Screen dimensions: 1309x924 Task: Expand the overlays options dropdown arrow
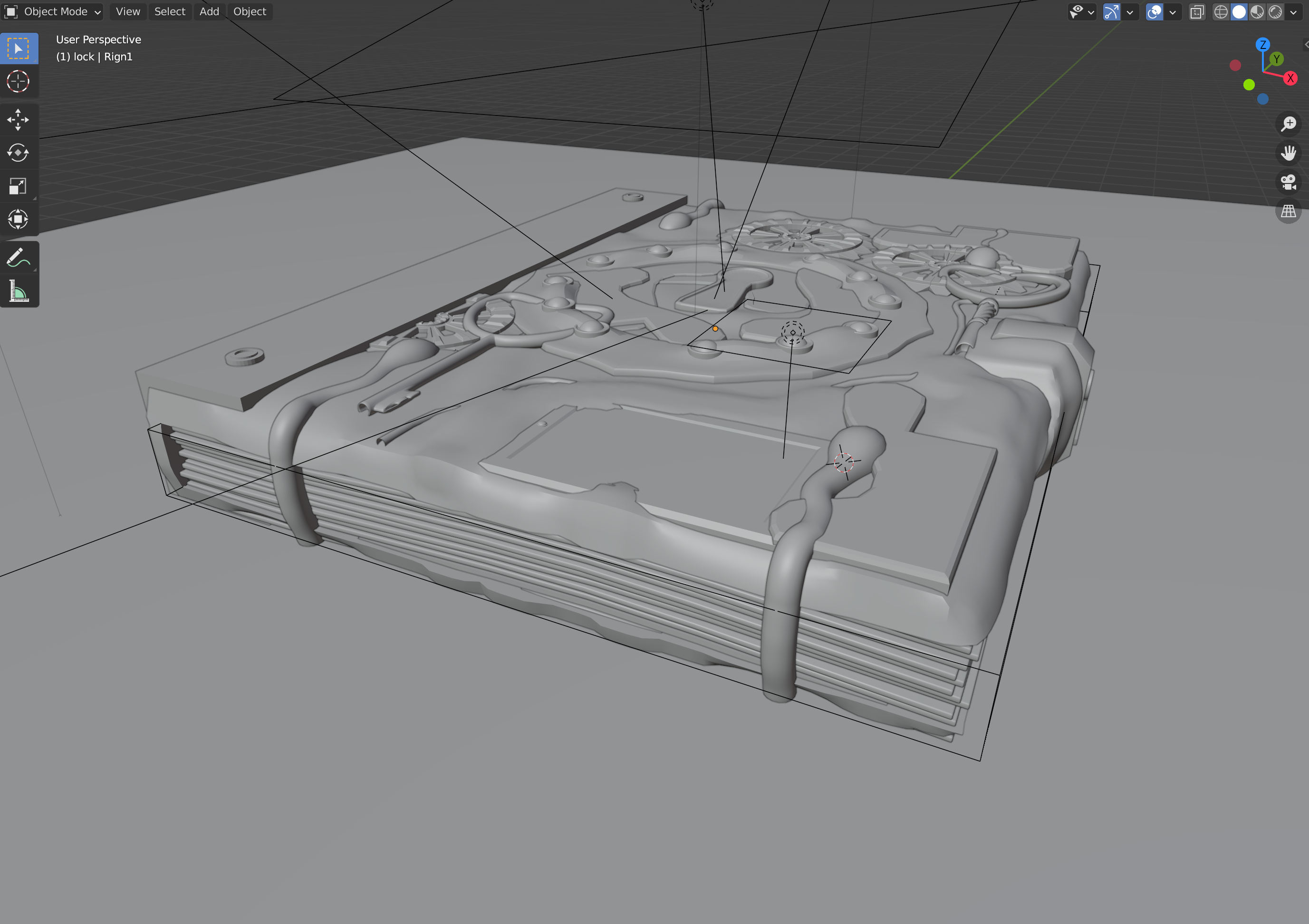pyautogui.click(x=1173, y=12)
